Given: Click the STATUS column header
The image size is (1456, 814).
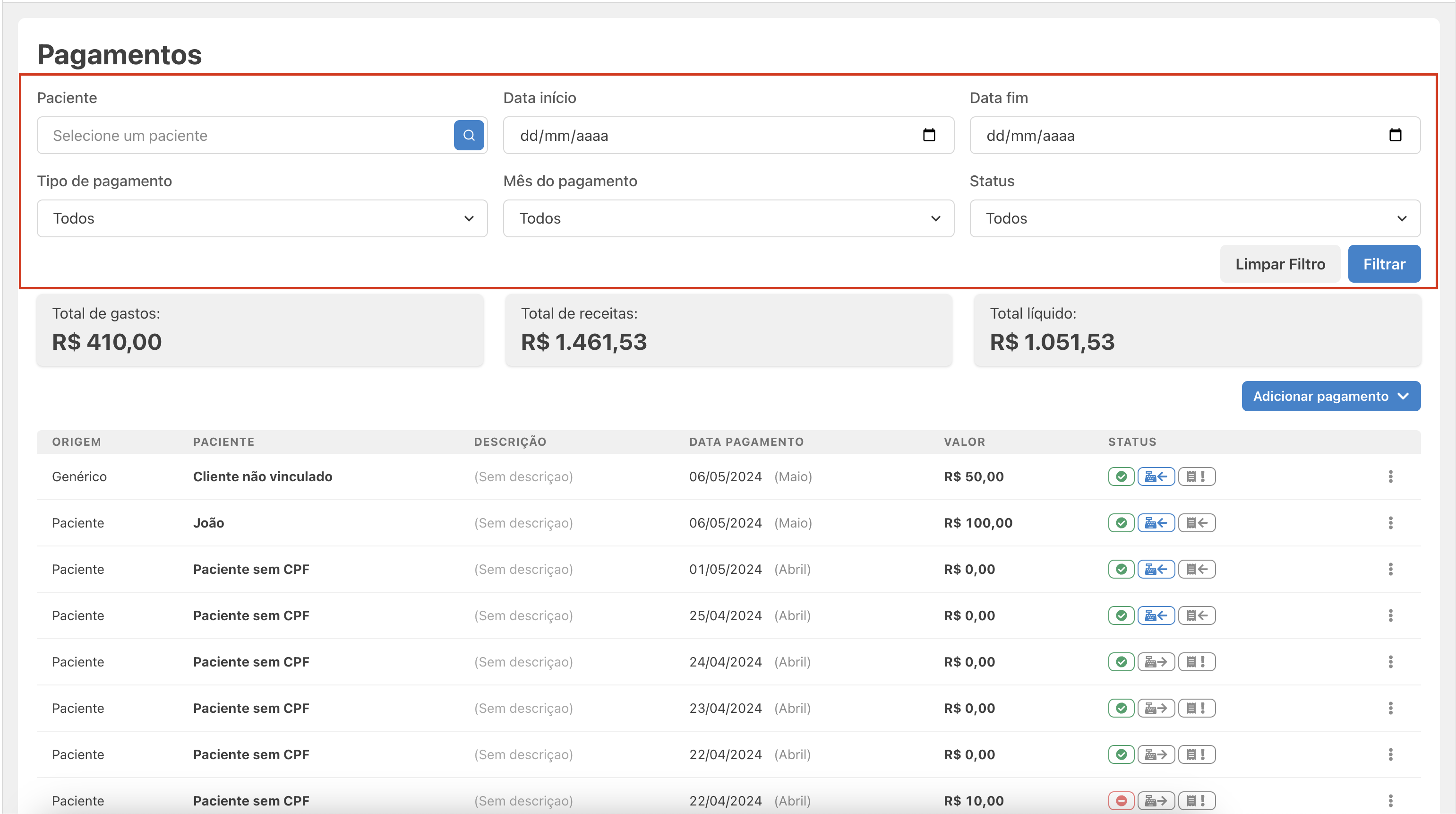Looking at the screenshot, I should pos(1132,442).
